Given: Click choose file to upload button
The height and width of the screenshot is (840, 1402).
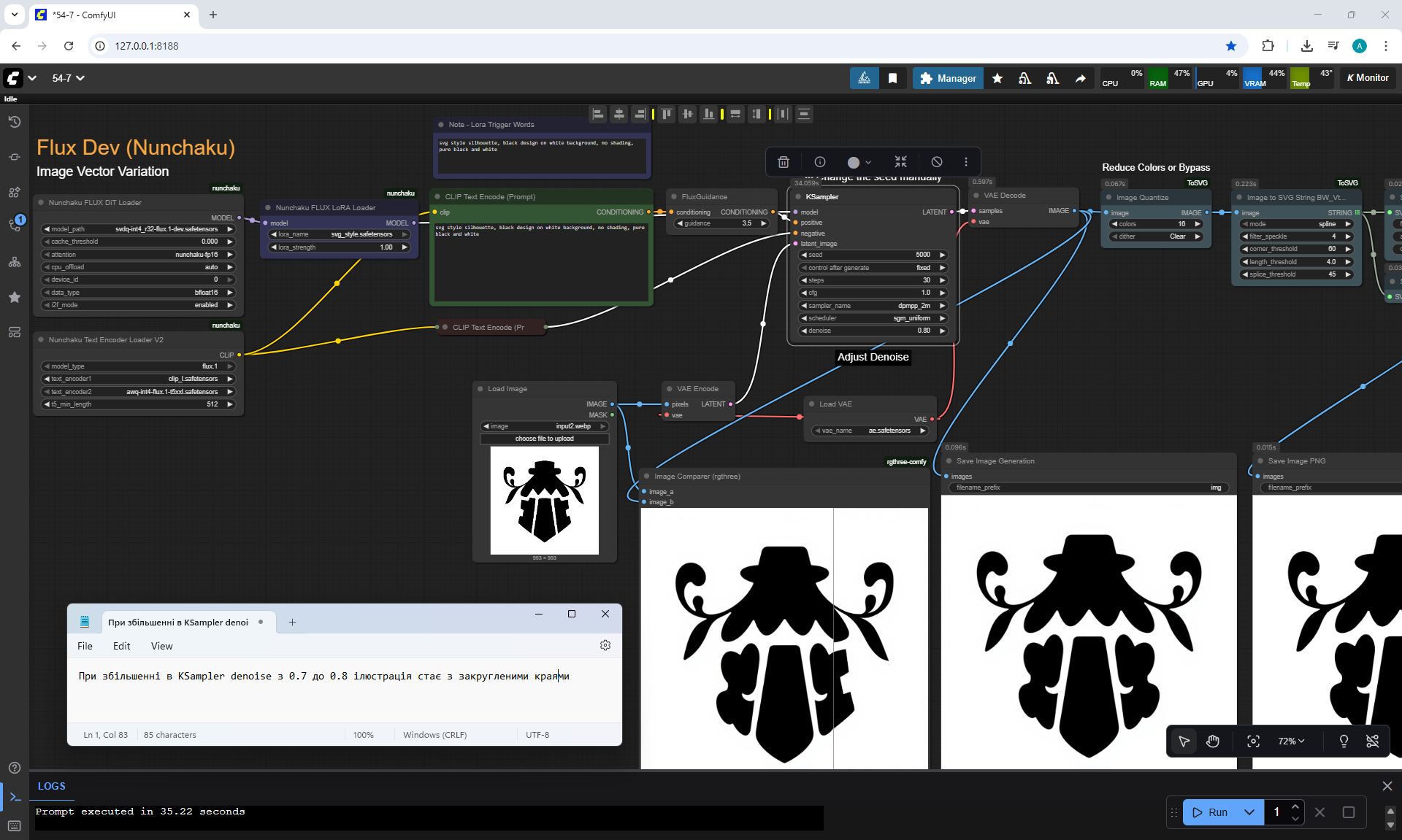Looking at the screenshot, I should [544, 439].
